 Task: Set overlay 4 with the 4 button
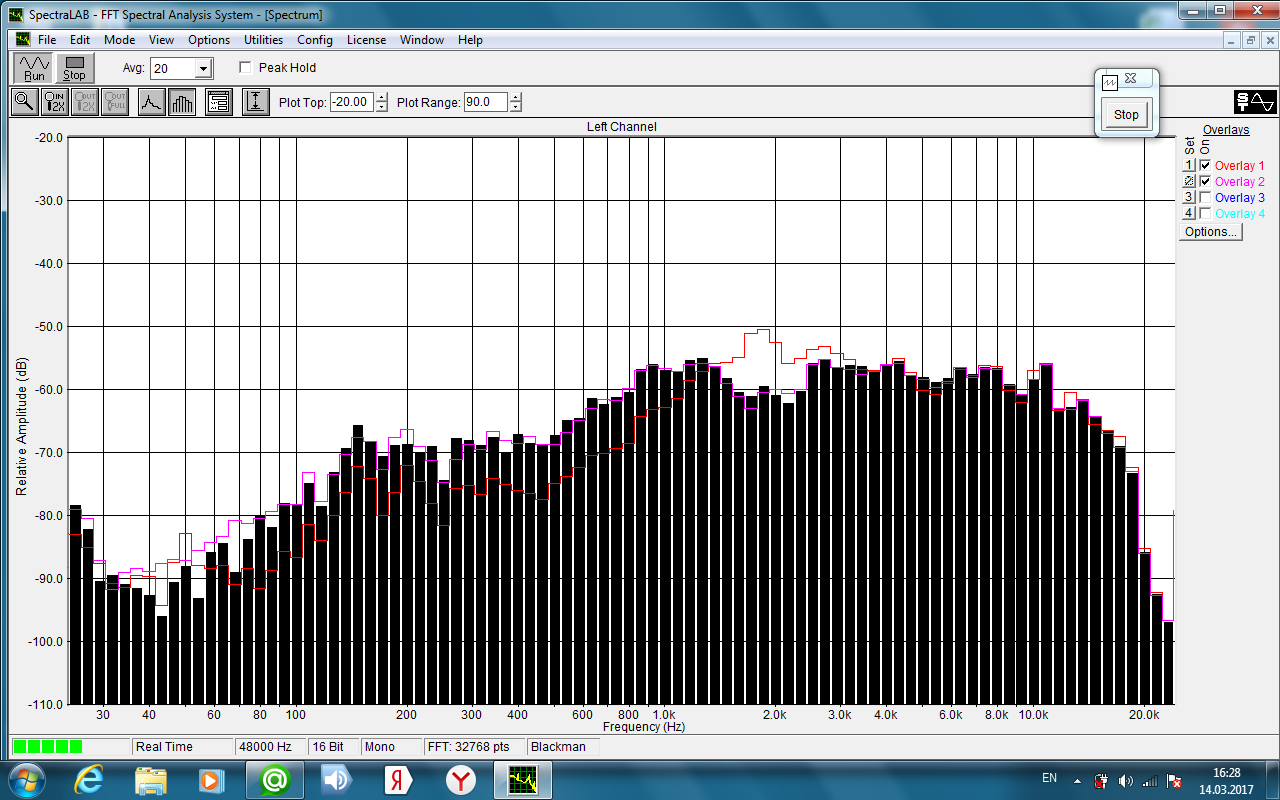pyautogui.click(x=1189, y=214)
